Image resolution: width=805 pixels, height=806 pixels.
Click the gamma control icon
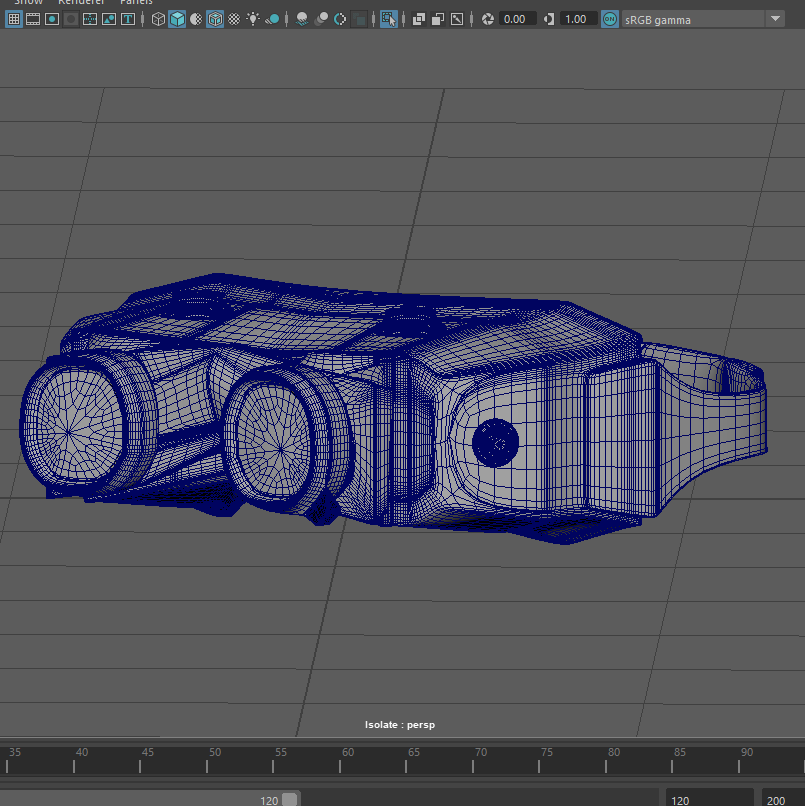pos(548,19)
